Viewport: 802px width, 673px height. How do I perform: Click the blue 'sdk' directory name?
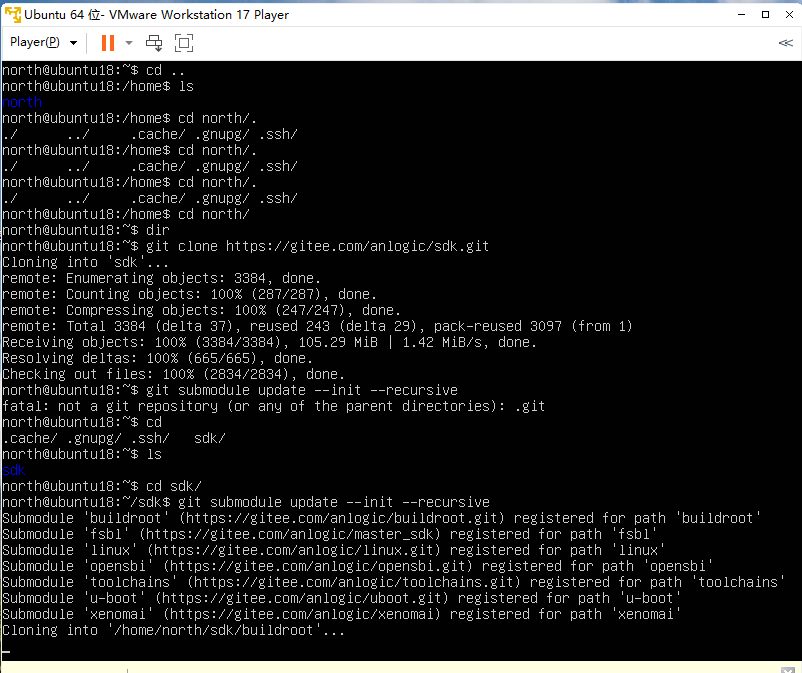(14, 470)
